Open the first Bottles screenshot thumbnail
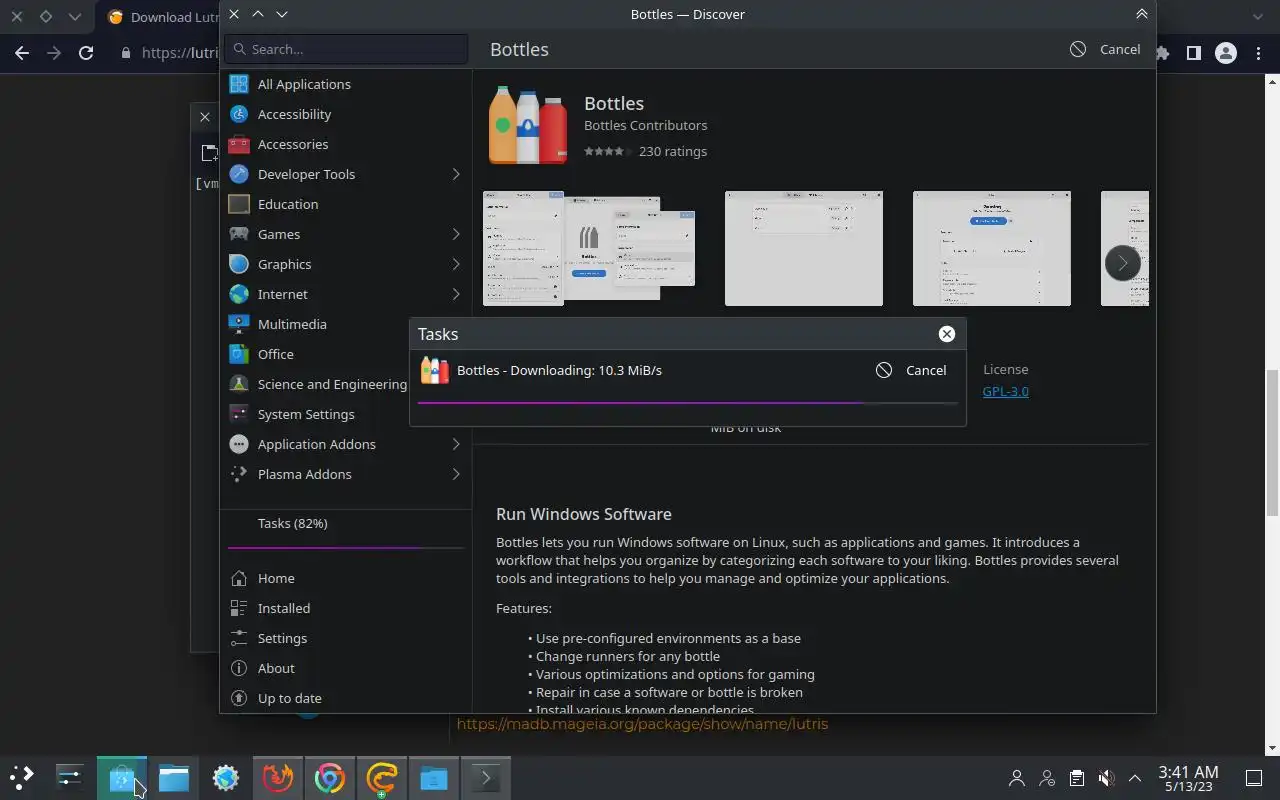The height and width of the screenshot is (800, 1280). (x=589, y=248)
